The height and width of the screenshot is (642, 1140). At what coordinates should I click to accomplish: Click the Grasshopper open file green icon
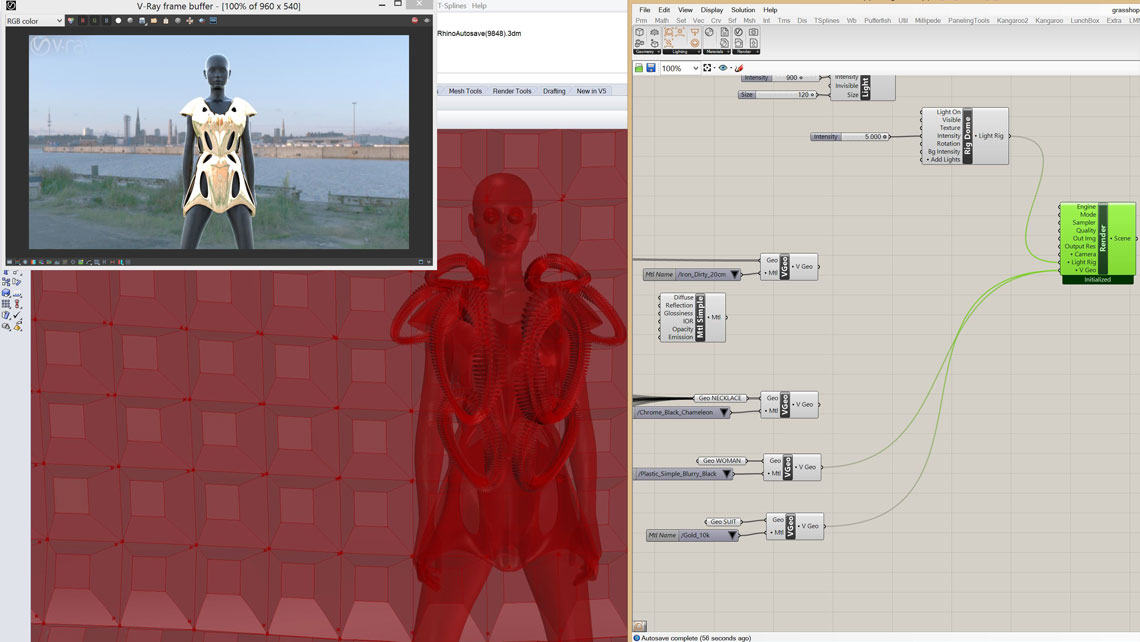639,68
